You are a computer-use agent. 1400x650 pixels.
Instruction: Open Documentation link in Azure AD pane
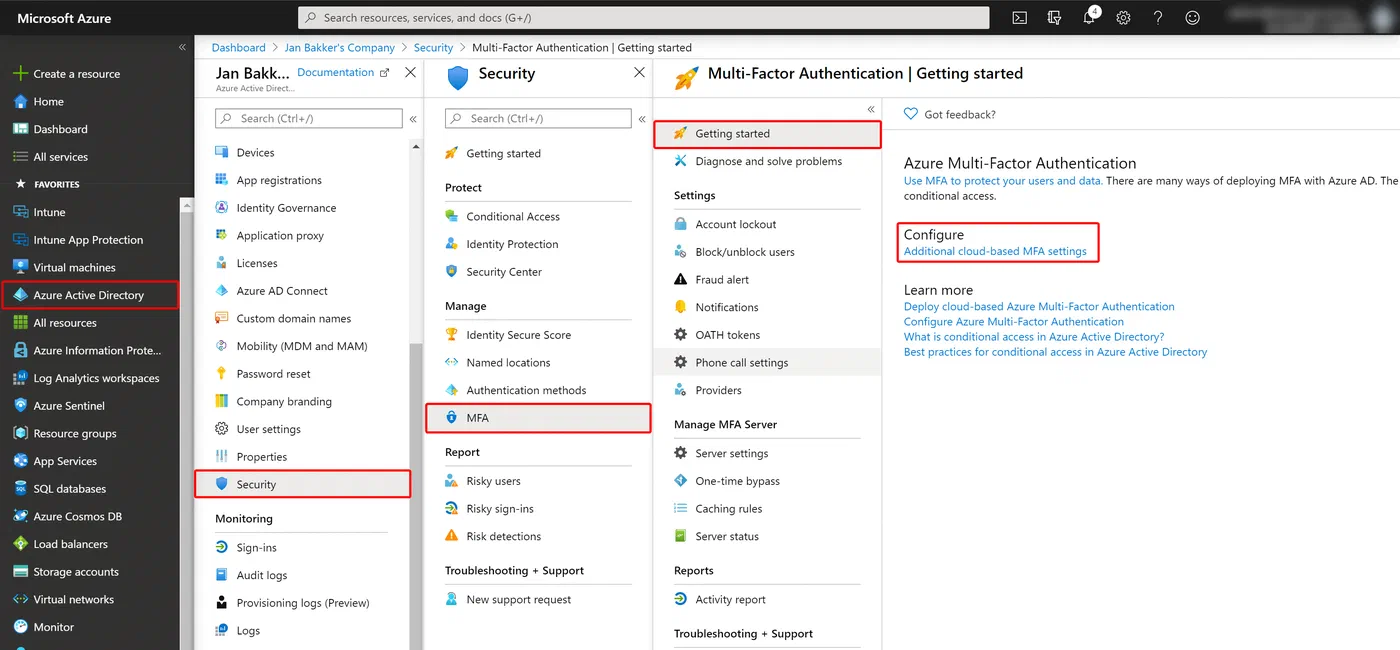click(x=343, y=73)
